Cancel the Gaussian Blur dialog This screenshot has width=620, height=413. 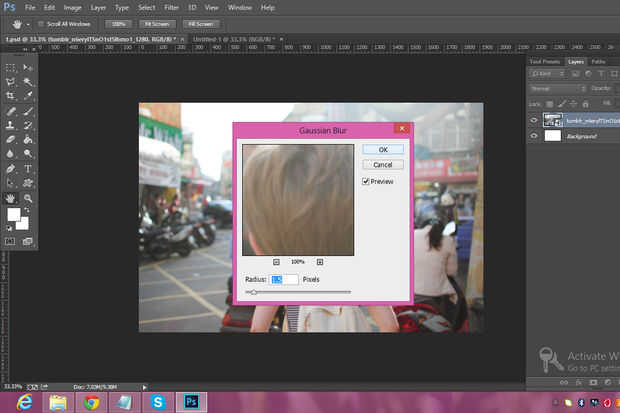382,164
